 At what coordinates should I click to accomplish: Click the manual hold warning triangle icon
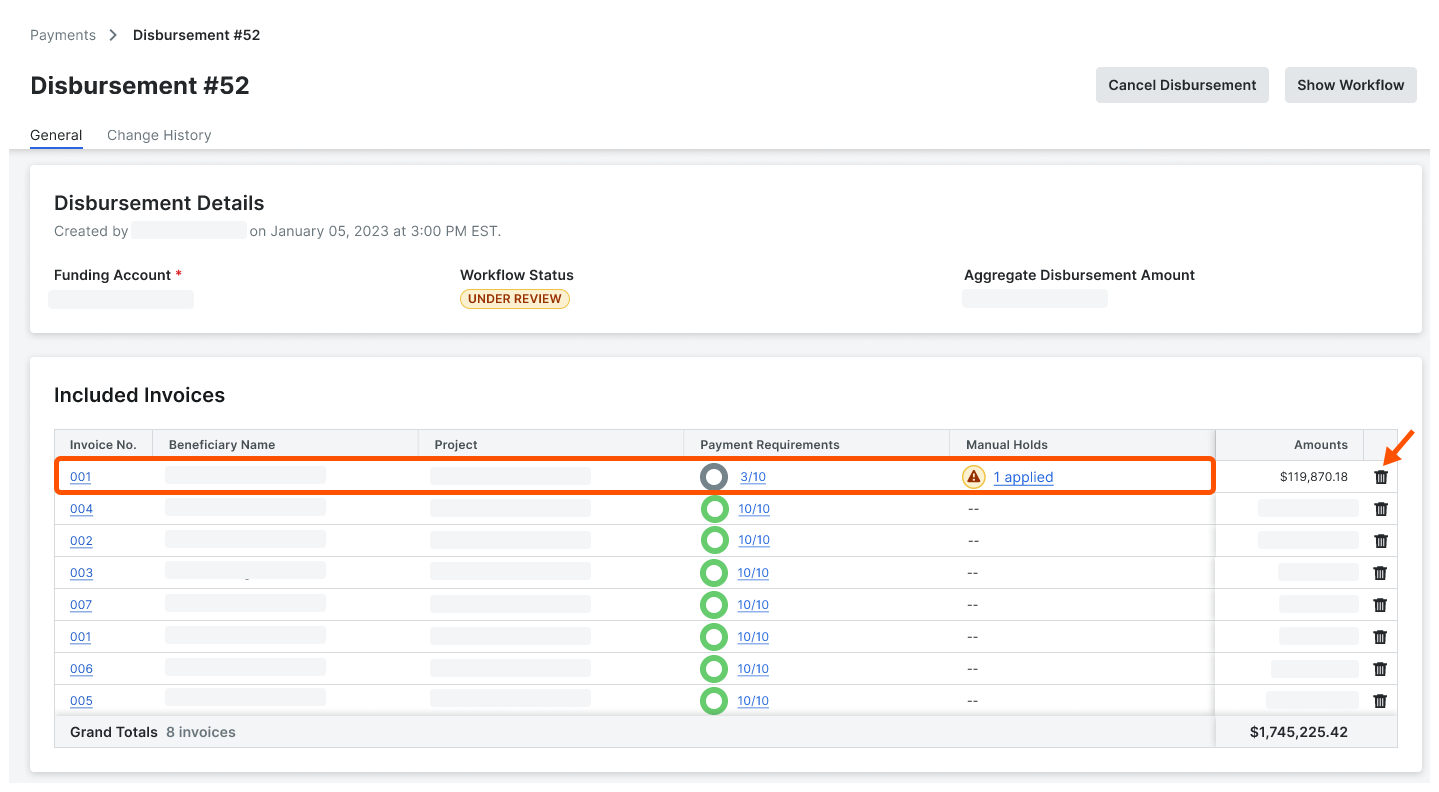tap(974, 477)
